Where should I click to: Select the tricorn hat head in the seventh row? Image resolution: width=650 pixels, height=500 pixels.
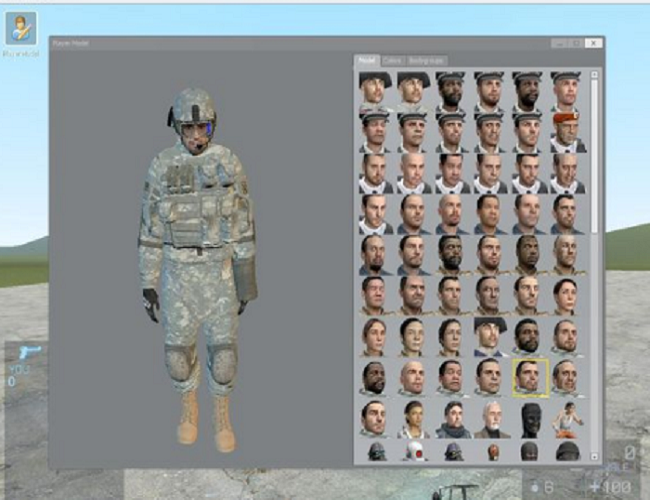[x=492, y=337]
